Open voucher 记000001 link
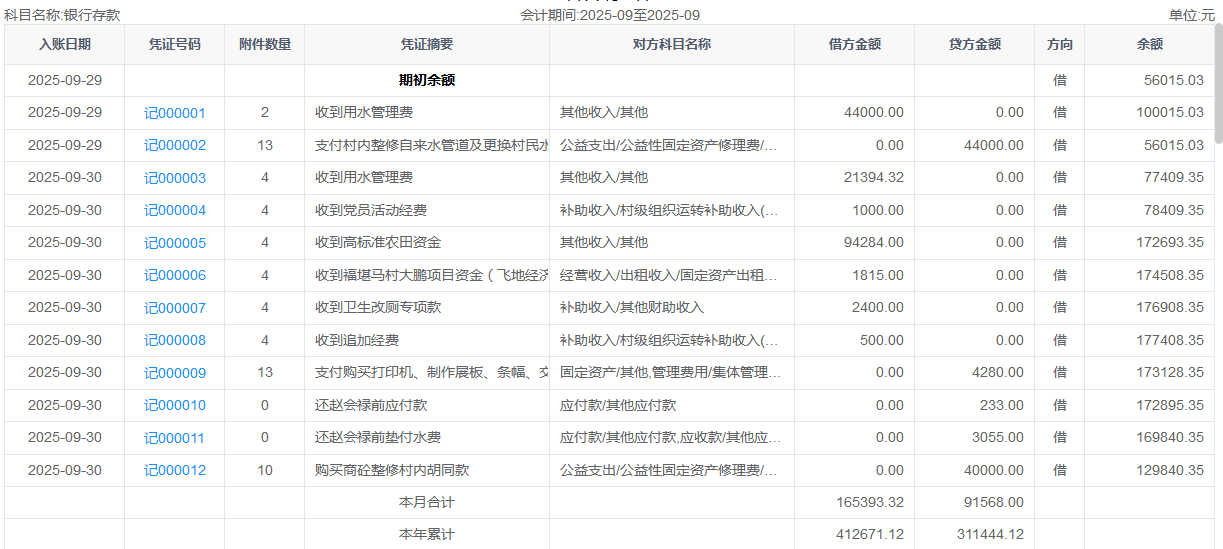Image resolution: width=1223 pixels, height=549 pixels. point(175,113)
